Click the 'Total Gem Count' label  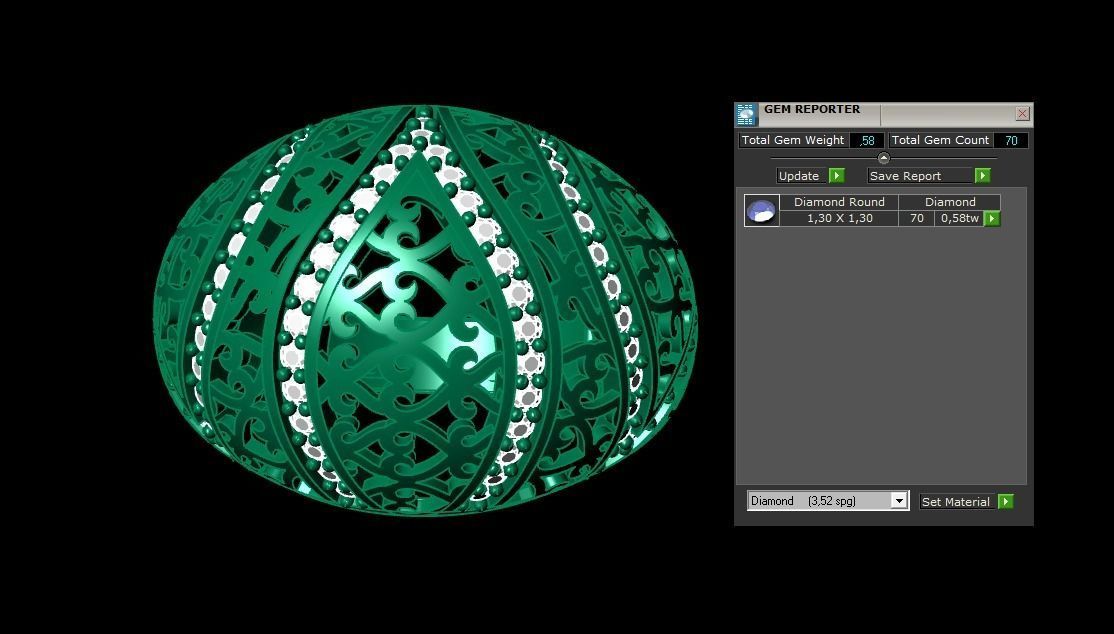point(940,141)
